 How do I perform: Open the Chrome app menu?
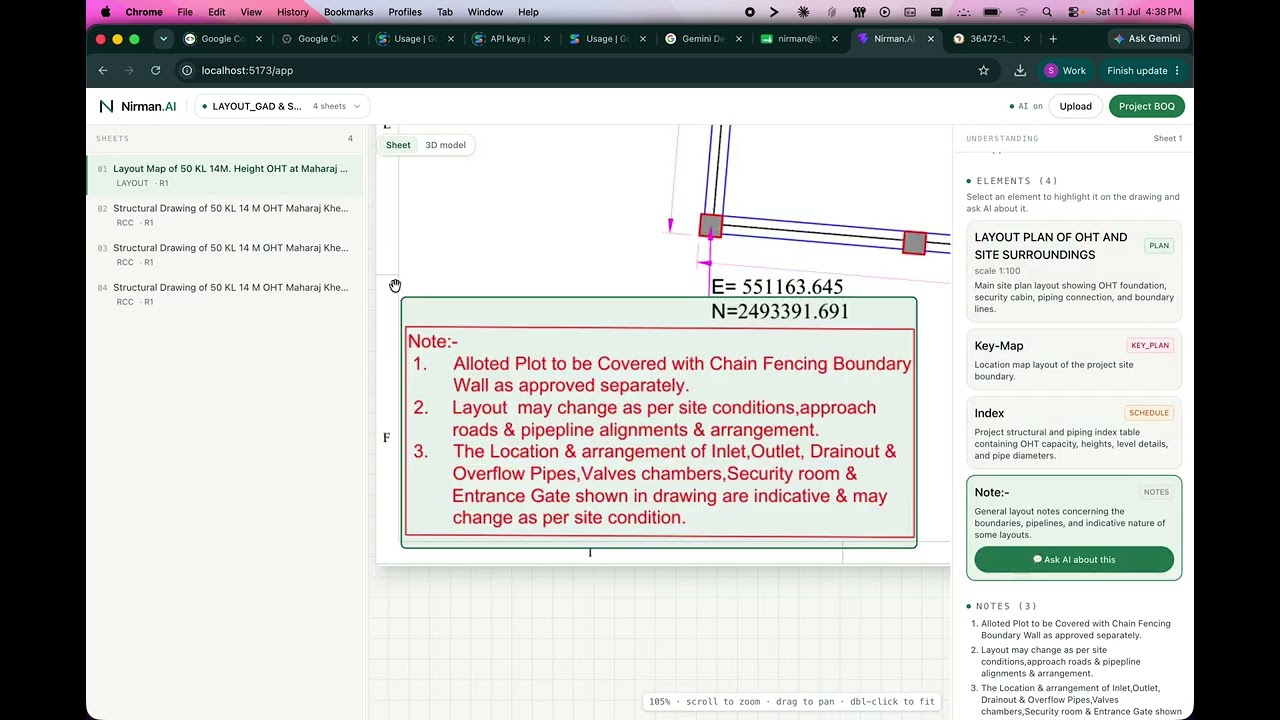click(x=144, y=12)
